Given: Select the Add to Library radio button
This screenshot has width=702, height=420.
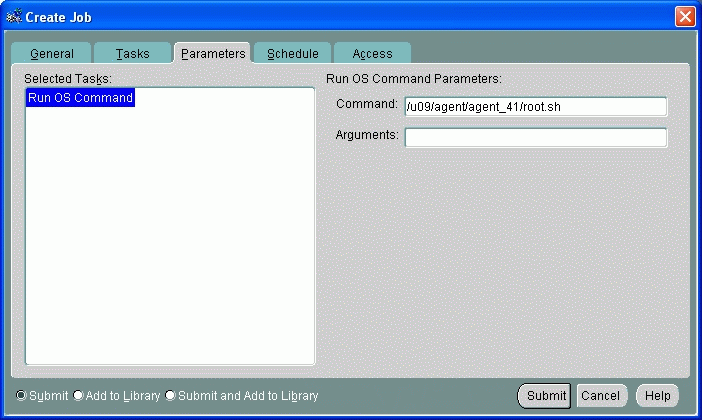Looking at the screenshot, I should click(78, 395).
